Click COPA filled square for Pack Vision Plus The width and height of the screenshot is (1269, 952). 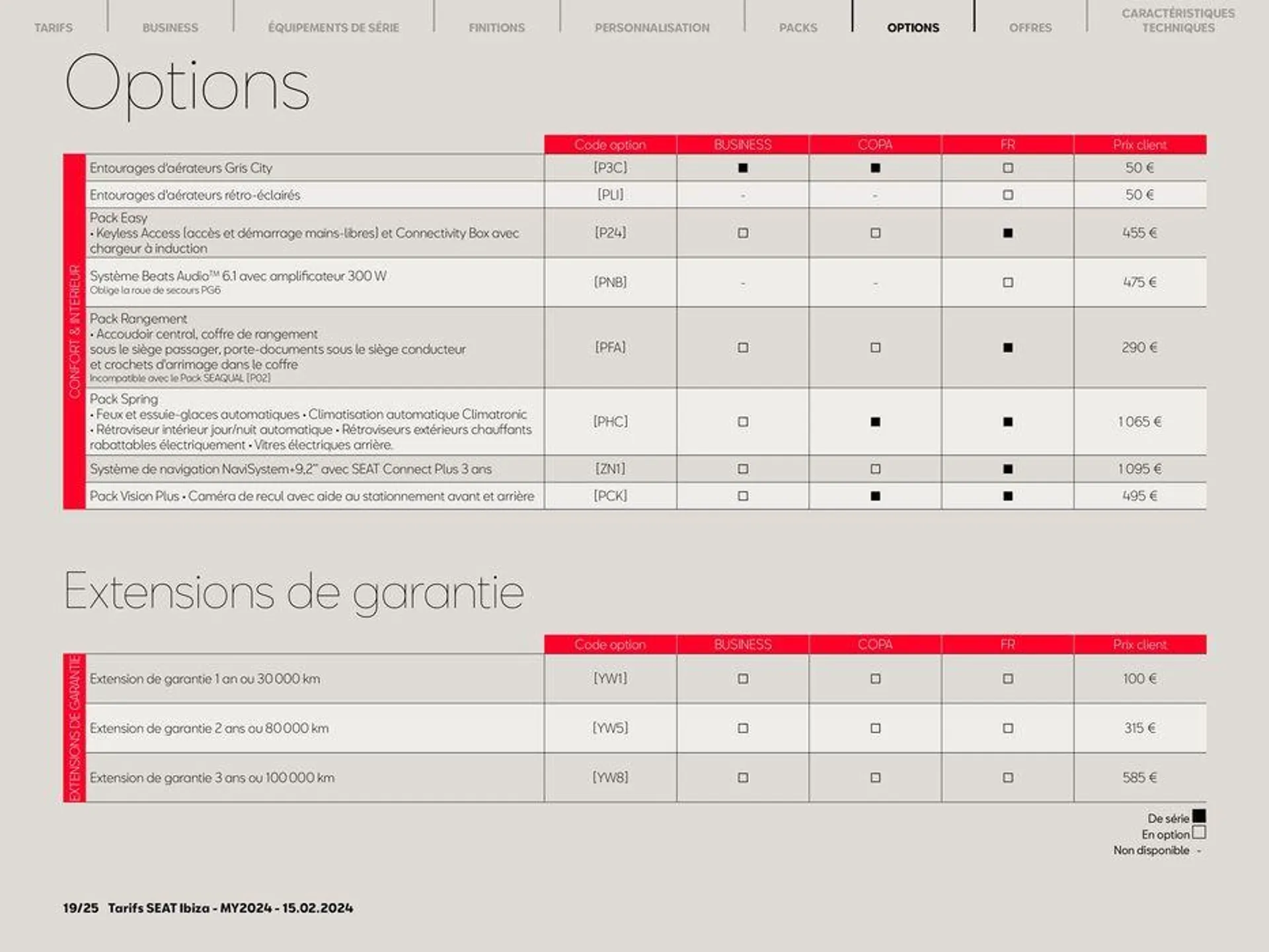tap(875, 496)
